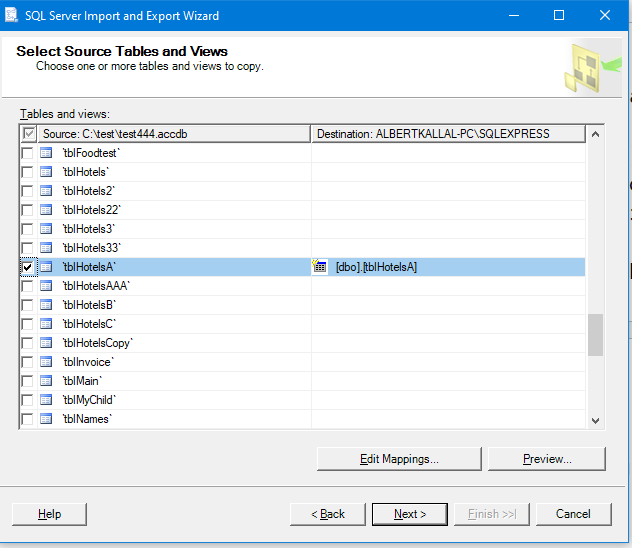Screen dimensions: 632x548
Task: Toggle the select-all checkbox in Source header
Action: pos(29,133)
